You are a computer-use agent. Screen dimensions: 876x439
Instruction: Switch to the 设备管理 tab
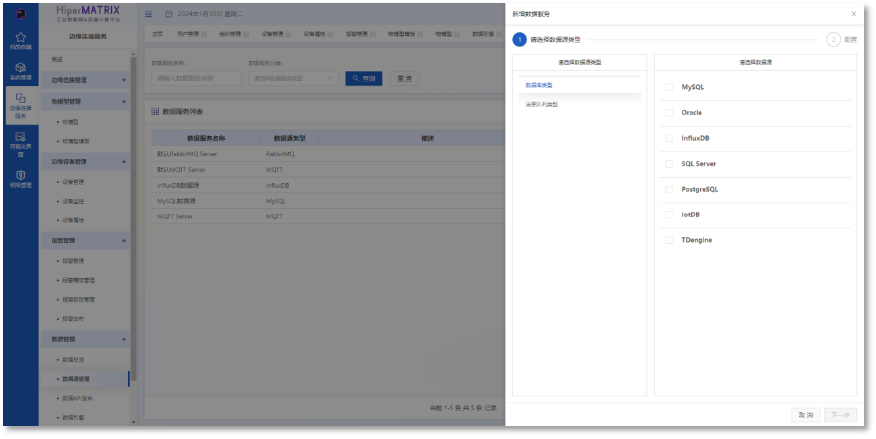pyautogui.click(x=273, y=34)
